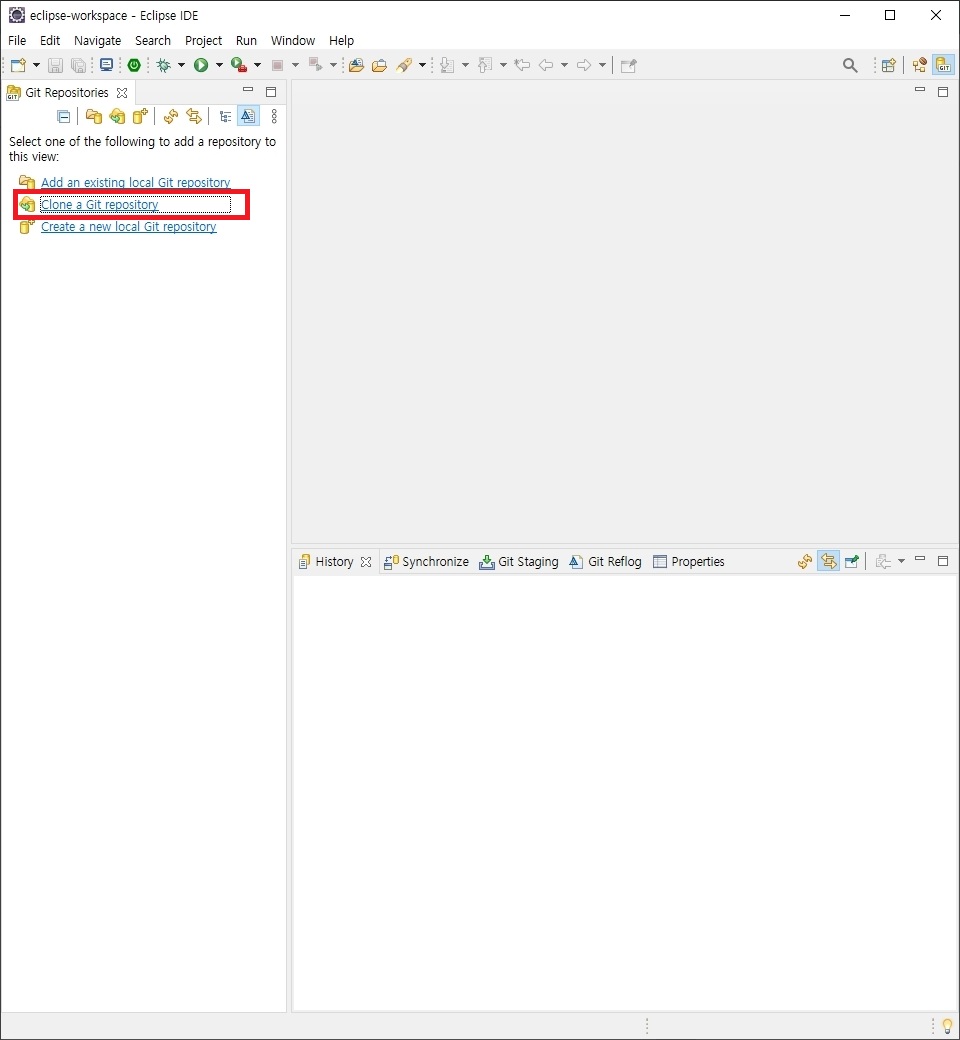Viewport: 960px width, 1040px height.
Task: Switch to the Team Synchronizing perspective icon
Action: tap(920, 65)
